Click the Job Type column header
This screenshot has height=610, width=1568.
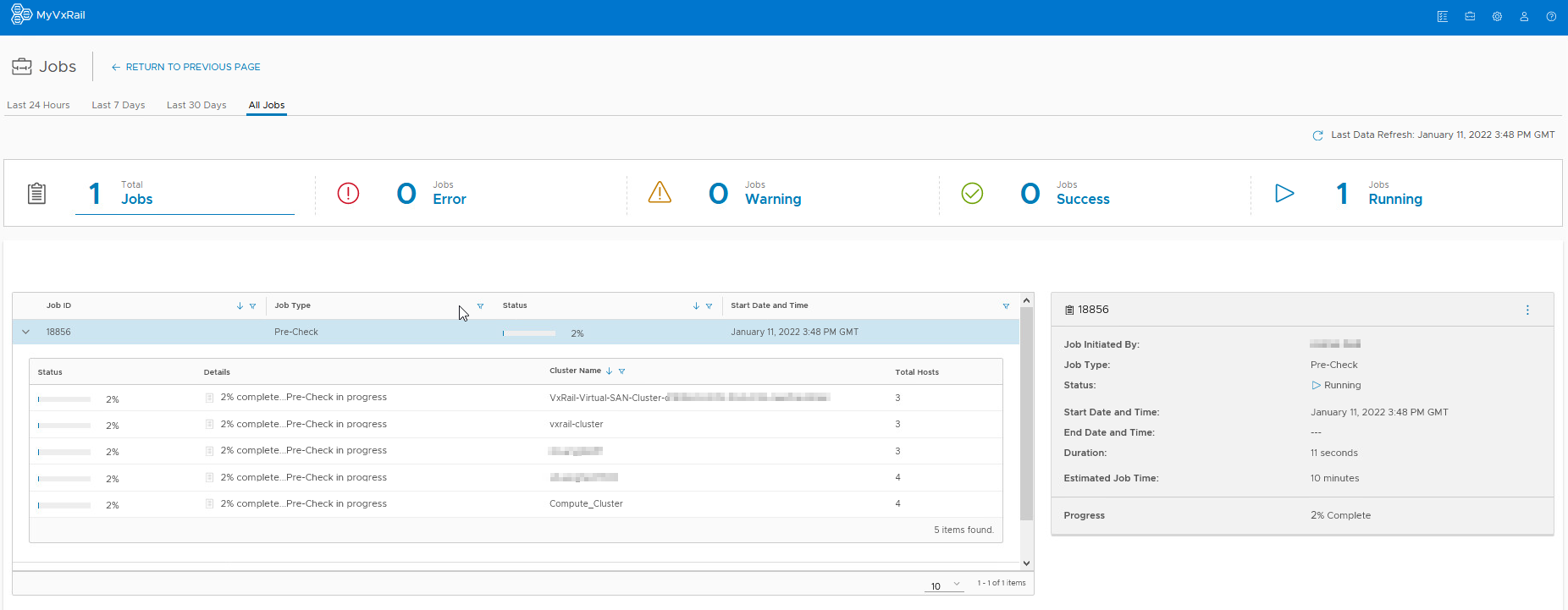tap(292, 305)
